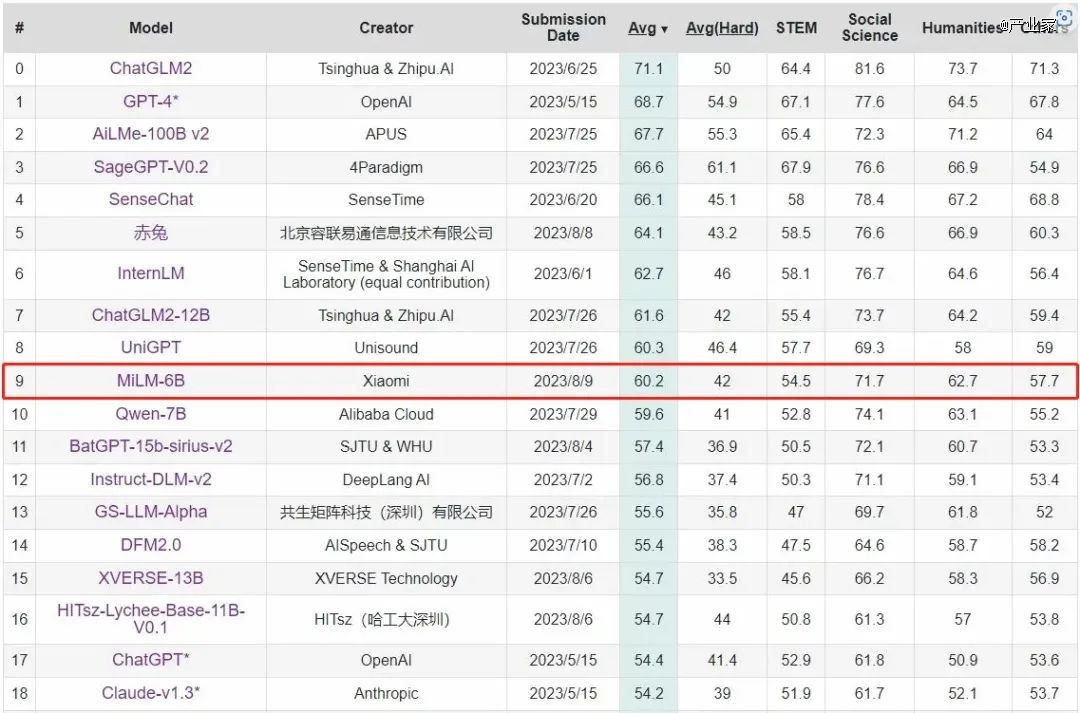Screen dimensions: 1080x713
Task: Select the 2023/6/1 date for InternLM
Action: click(x=563, y=274)
